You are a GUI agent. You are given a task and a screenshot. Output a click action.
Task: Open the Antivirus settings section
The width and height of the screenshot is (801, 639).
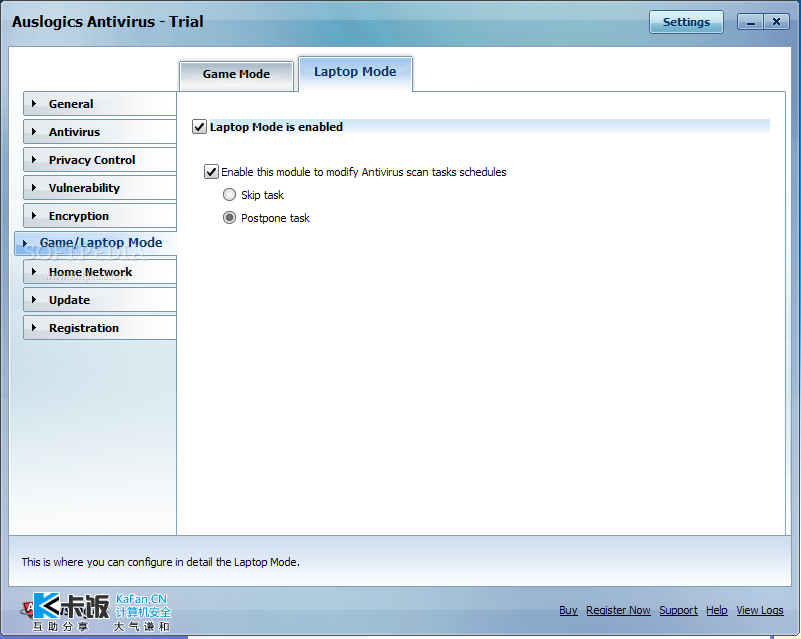point(100,132)
